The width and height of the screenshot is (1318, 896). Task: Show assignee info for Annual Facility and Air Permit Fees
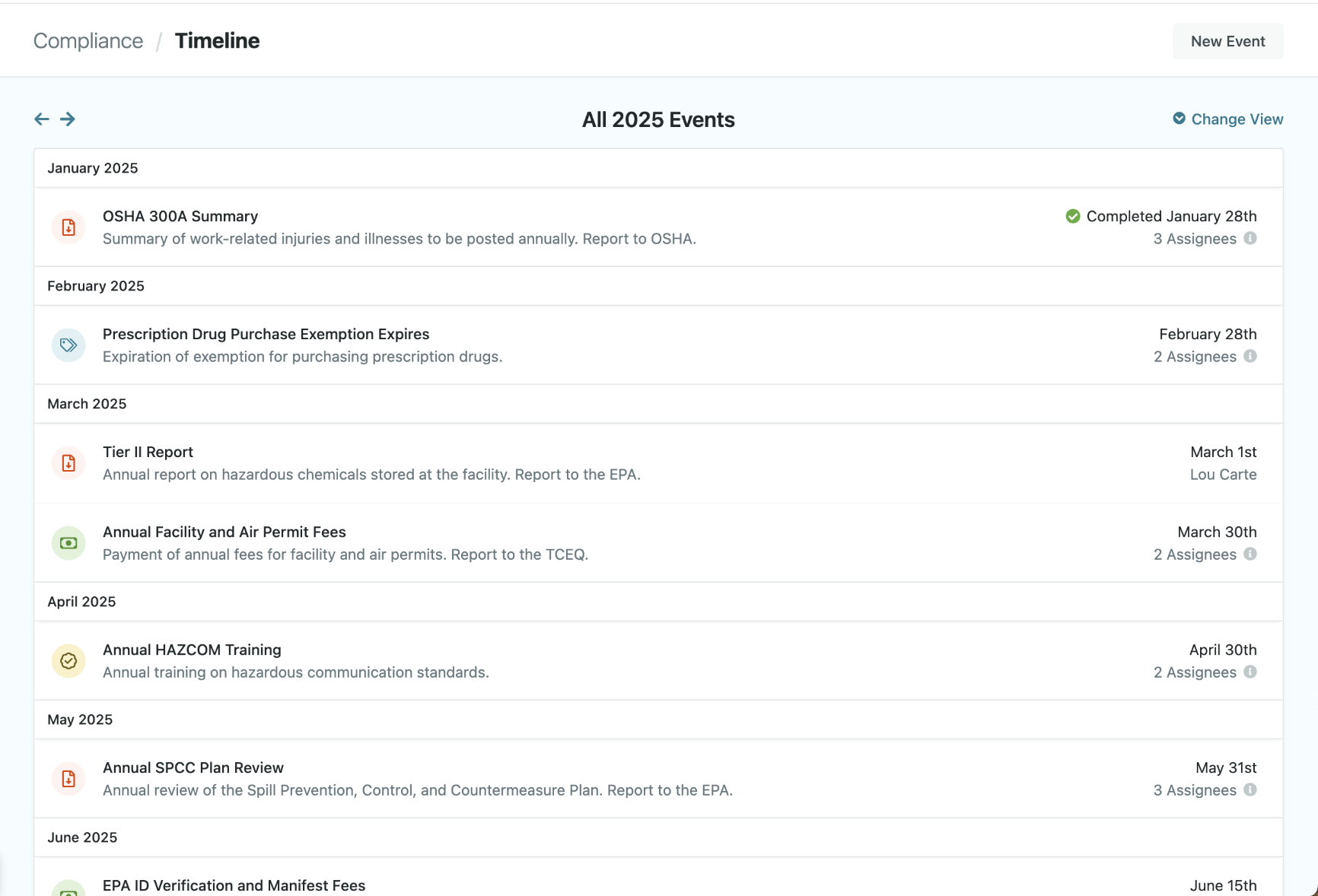[x=1250, y=554]
